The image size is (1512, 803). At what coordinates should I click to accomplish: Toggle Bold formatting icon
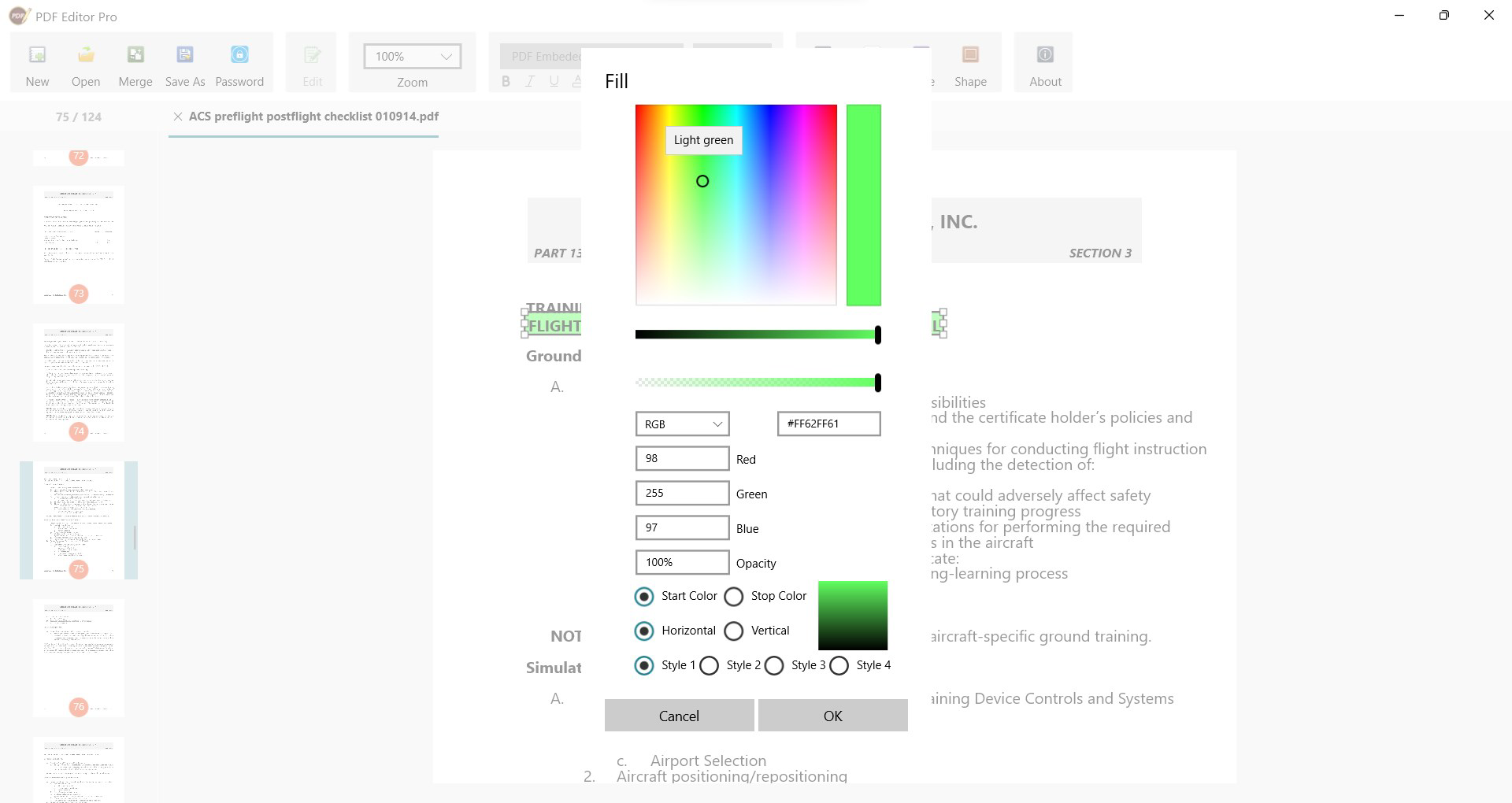[x=506, y=81]
